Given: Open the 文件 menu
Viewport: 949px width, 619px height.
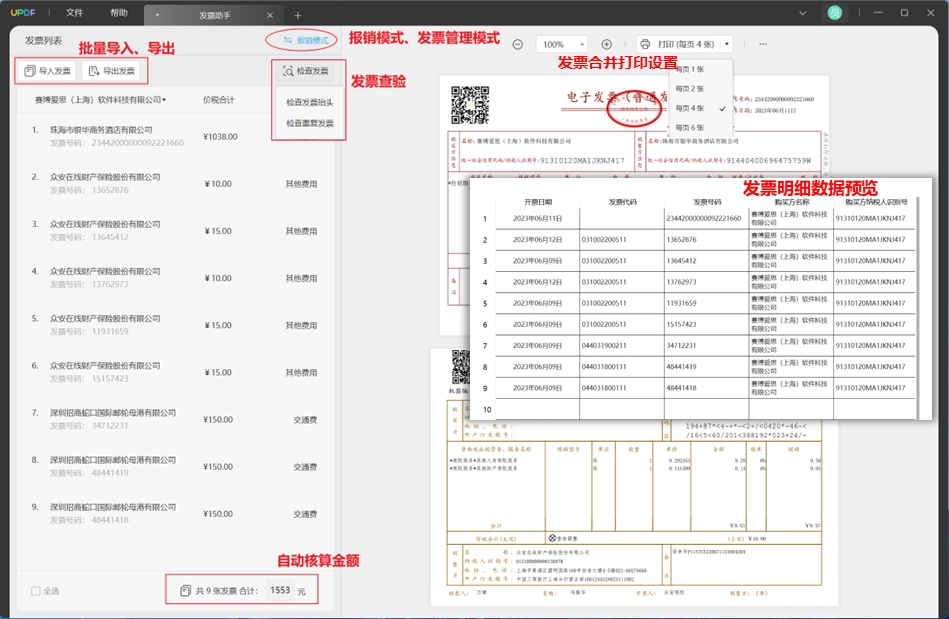Looking at the screenshot, I should [x=74, y=13].
